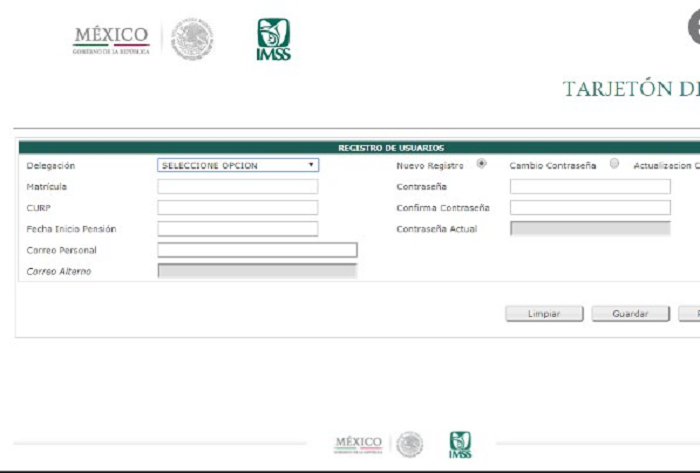Click the footer coat of arms seal
Image resolution: width=700 pixels, height=473 pixels.
coord(410,444)
